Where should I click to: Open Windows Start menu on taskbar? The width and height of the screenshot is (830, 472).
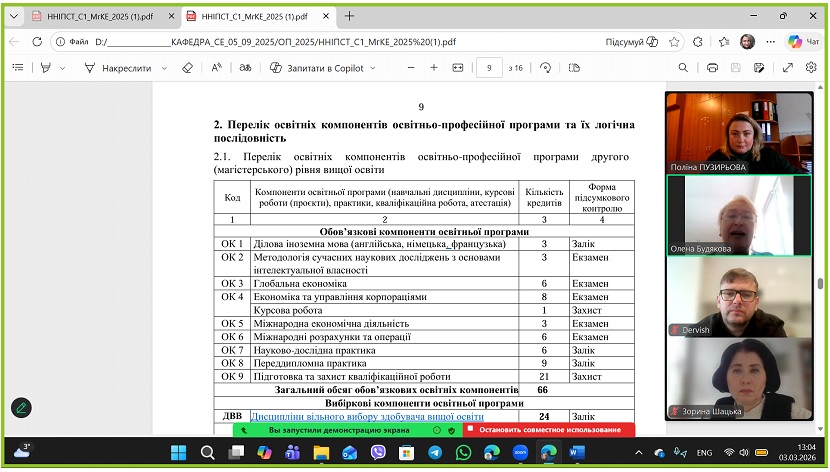pyautogui.click(x=178, y=452)
